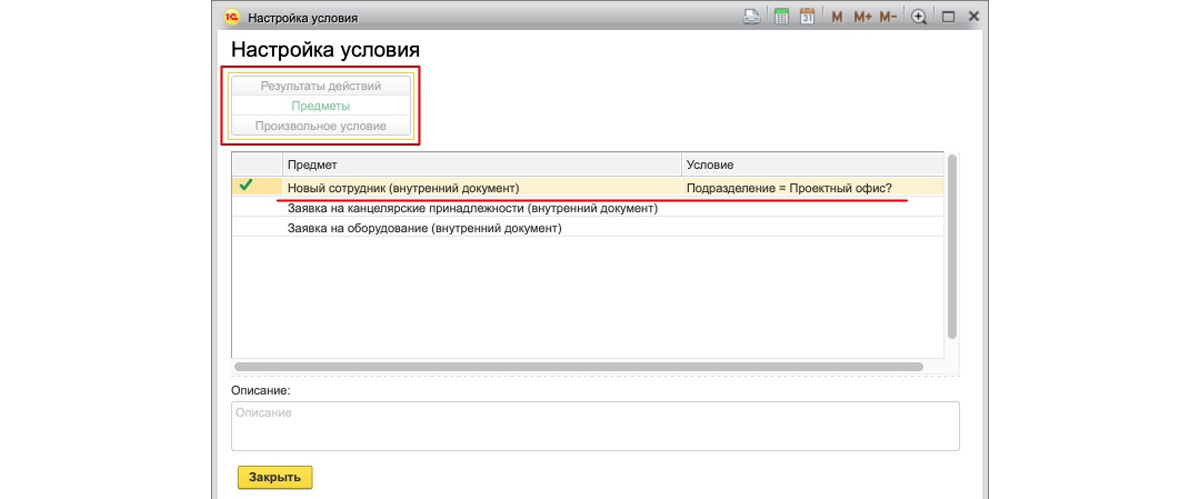Toggle green checkmark on Новый сотрудник row

coord(246,186)
